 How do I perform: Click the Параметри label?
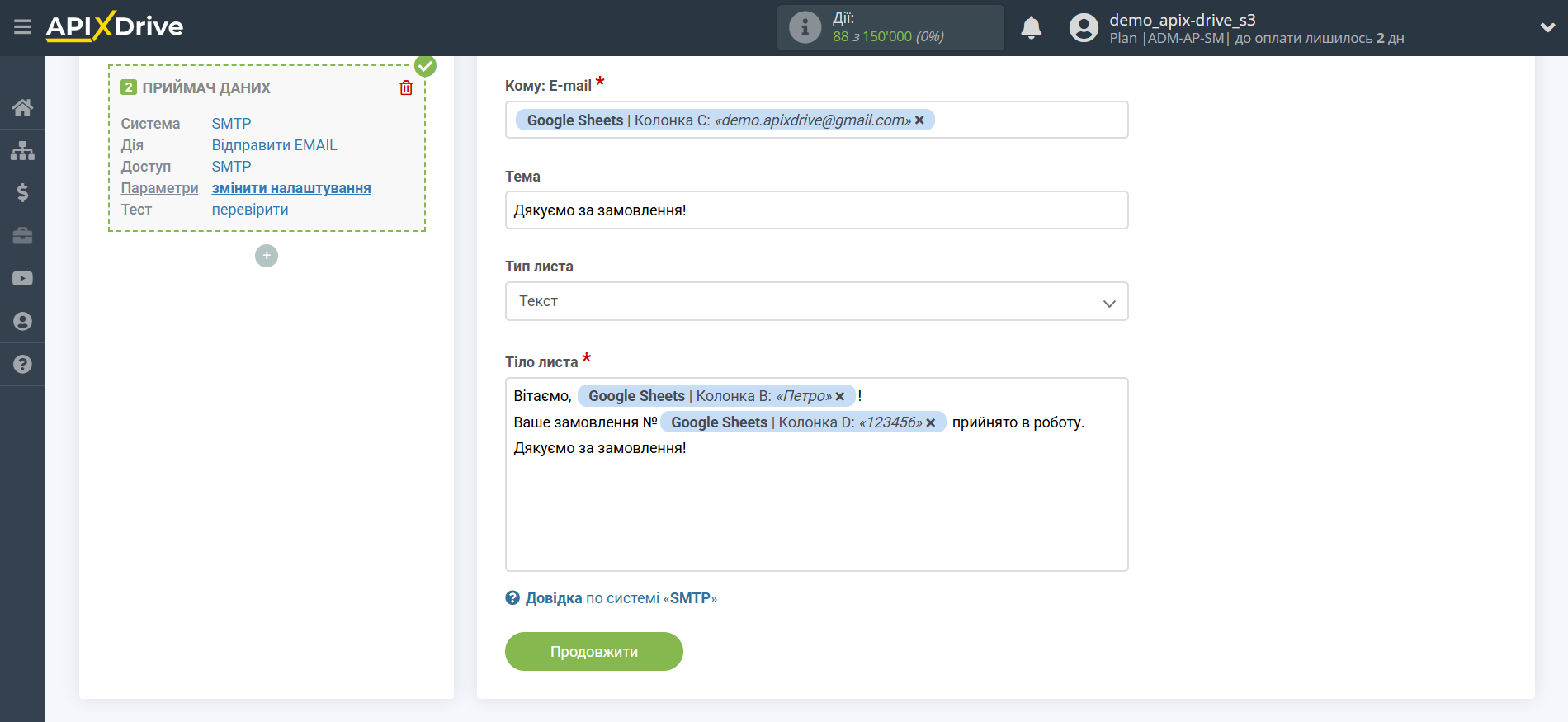[159, 188]
